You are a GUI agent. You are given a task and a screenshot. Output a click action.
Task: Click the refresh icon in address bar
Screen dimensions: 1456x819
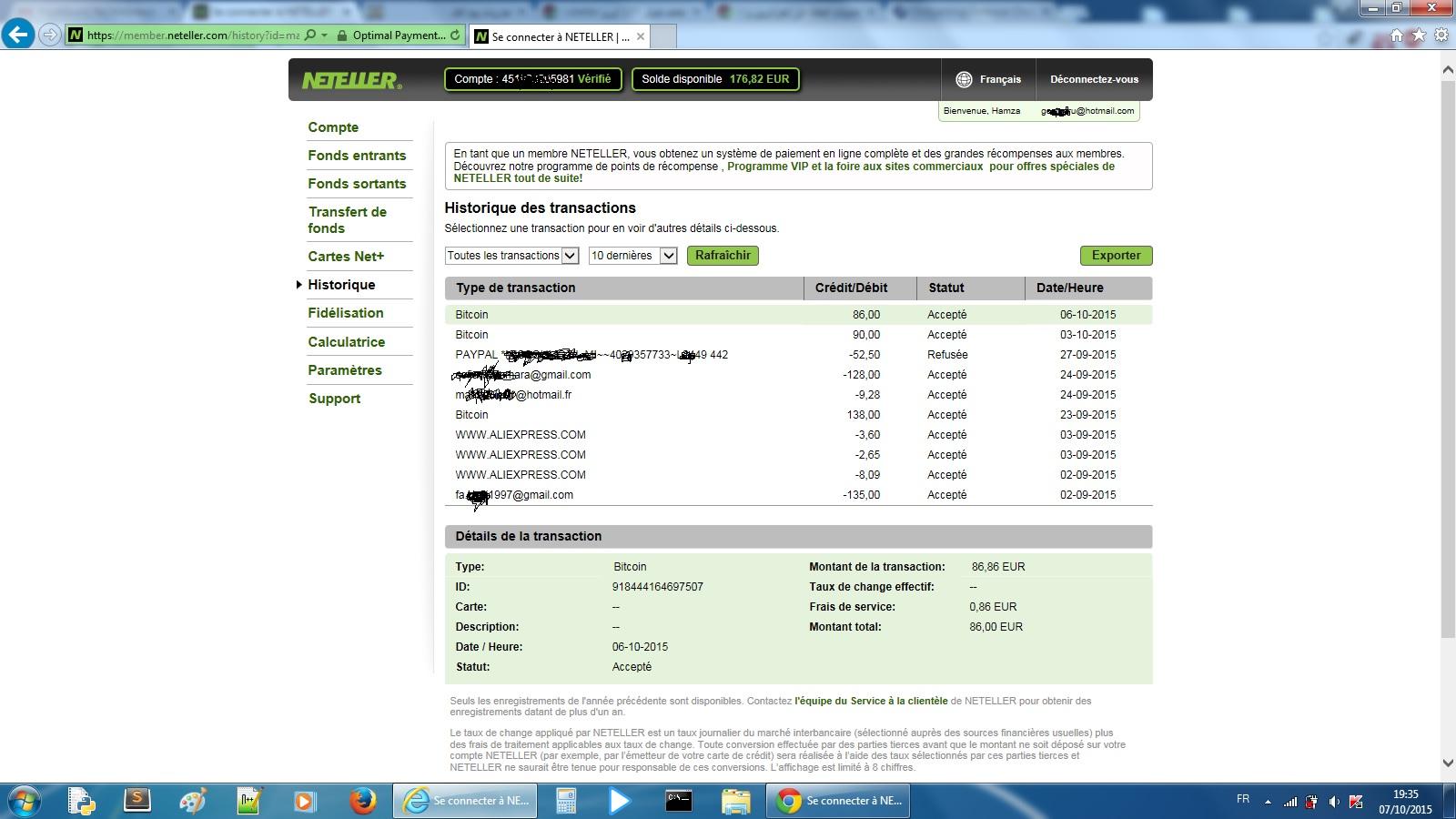455,35
